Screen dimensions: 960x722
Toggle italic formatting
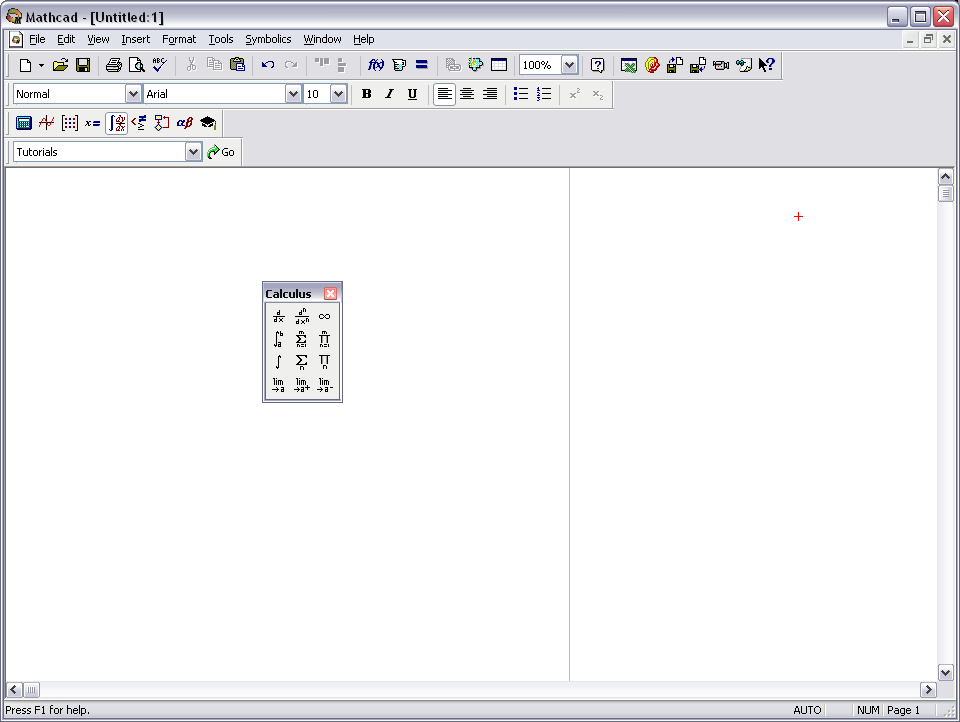tap(389, 94)
